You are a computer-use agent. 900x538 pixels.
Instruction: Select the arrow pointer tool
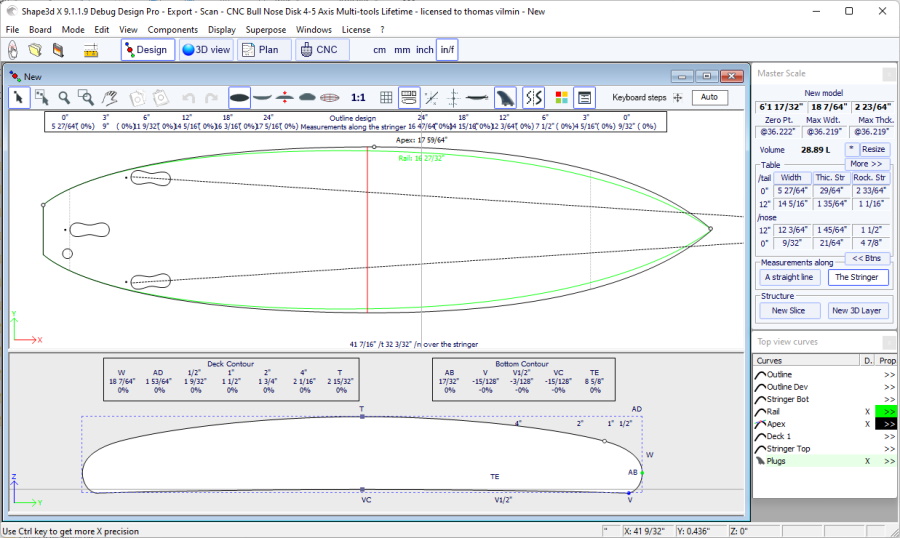pos(19,97)
